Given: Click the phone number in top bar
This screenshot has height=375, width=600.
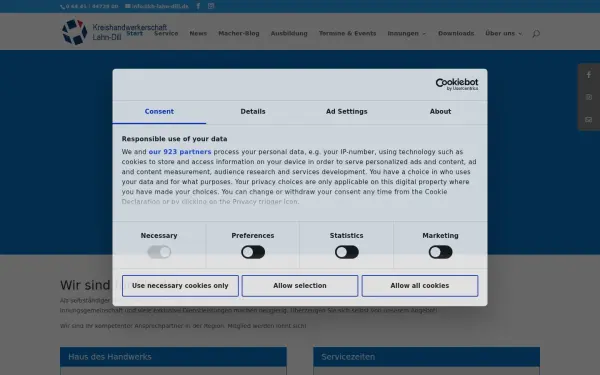Looking at the screenshot, I should pos(89,6).
